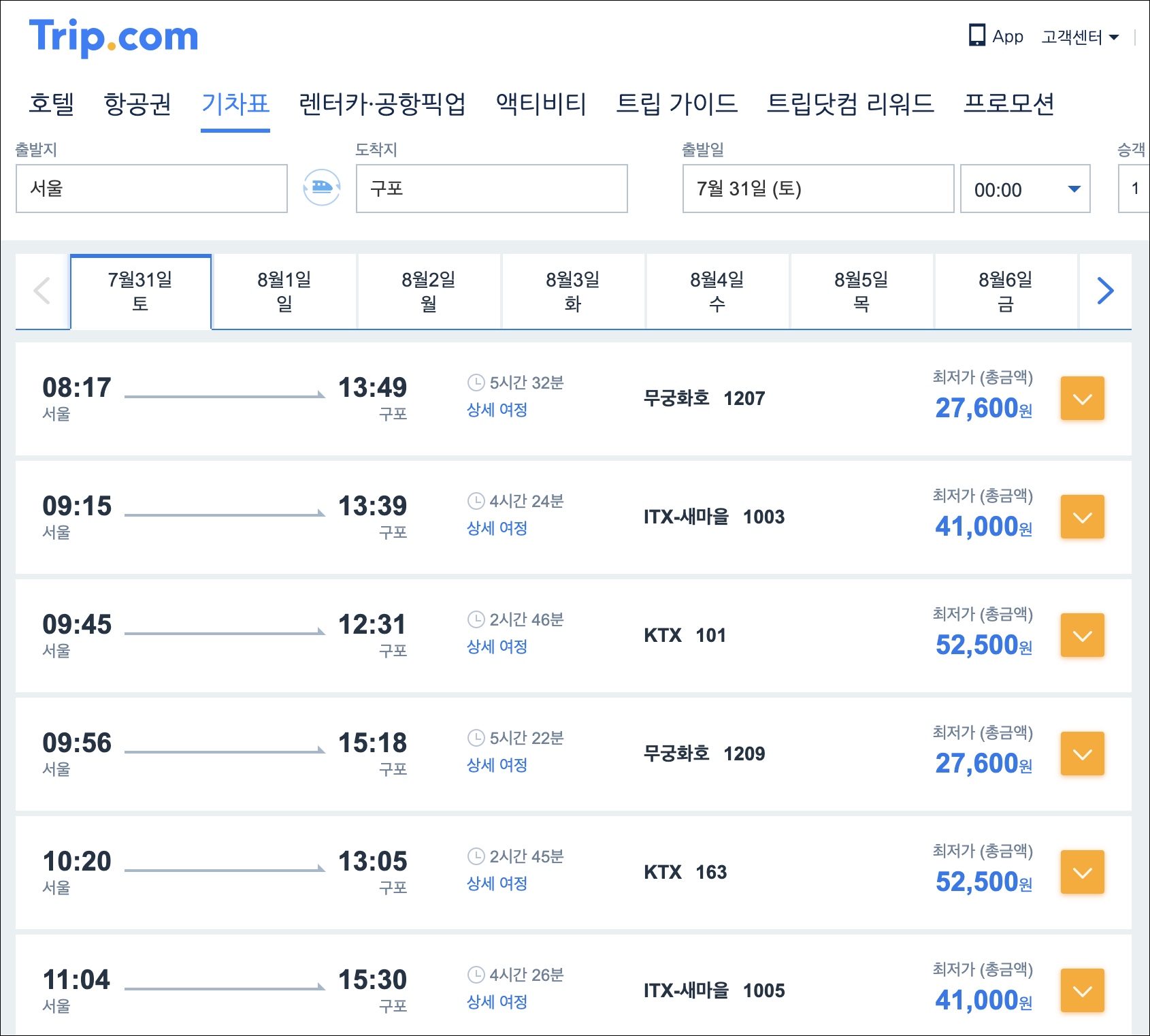Click the 41,000원 price of train 1003

(x=984, y=527)
